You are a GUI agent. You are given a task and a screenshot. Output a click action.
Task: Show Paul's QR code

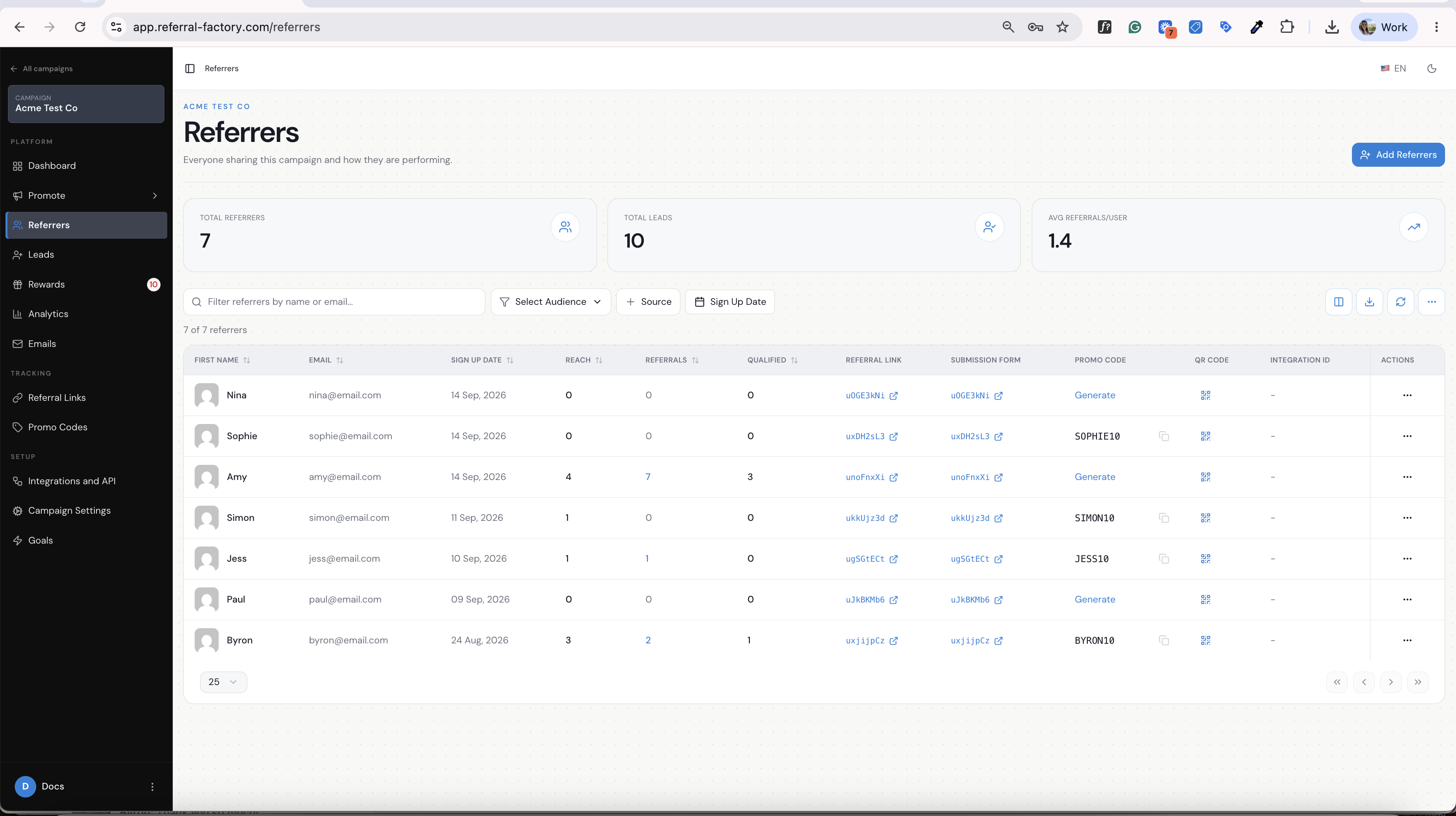tap(1206, 600)
